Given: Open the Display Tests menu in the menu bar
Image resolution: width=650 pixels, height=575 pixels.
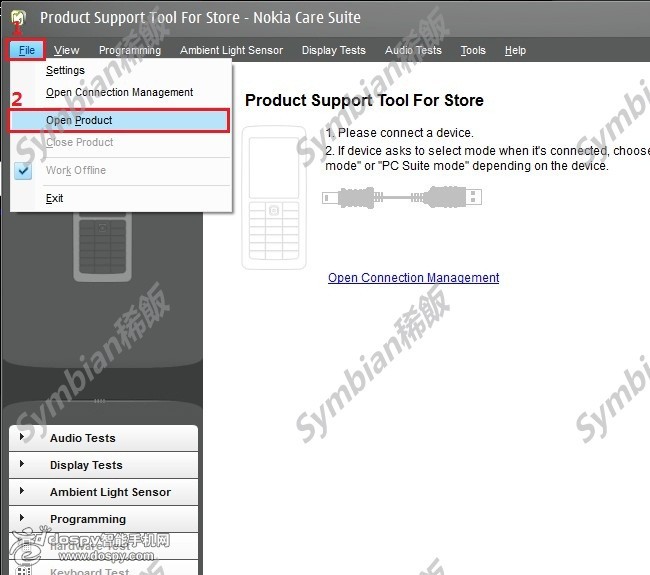Looking at the screenshot, I should pyautogui.click(x=333, y=50).
